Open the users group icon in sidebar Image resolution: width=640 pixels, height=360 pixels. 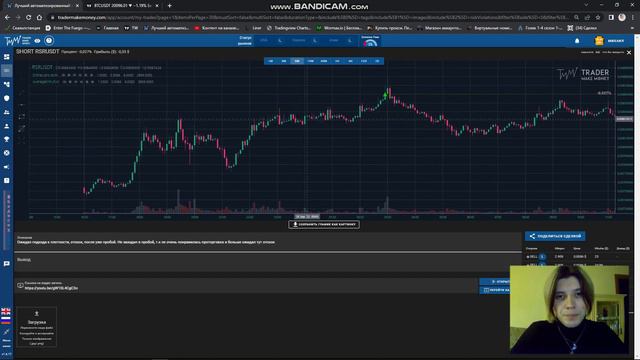coord(7,112)
